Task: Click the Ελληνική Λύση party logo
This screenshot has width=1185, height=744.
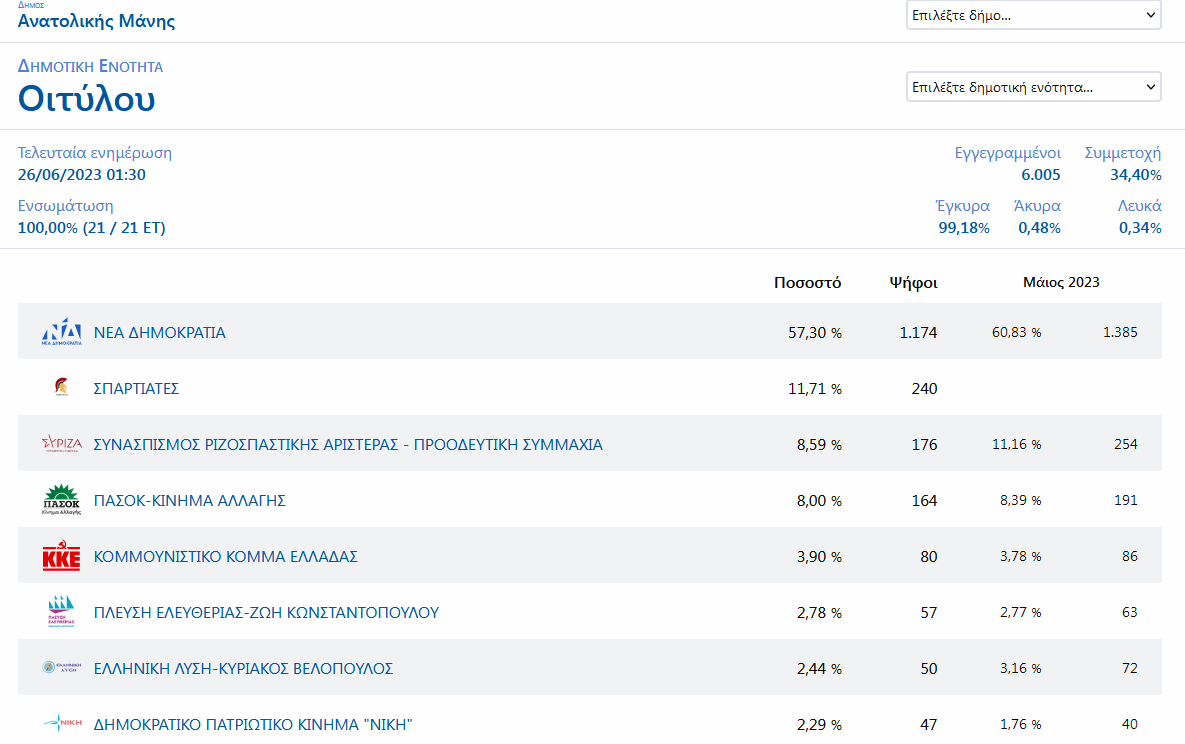Action: pyautogui.click(x=61, y=668)
